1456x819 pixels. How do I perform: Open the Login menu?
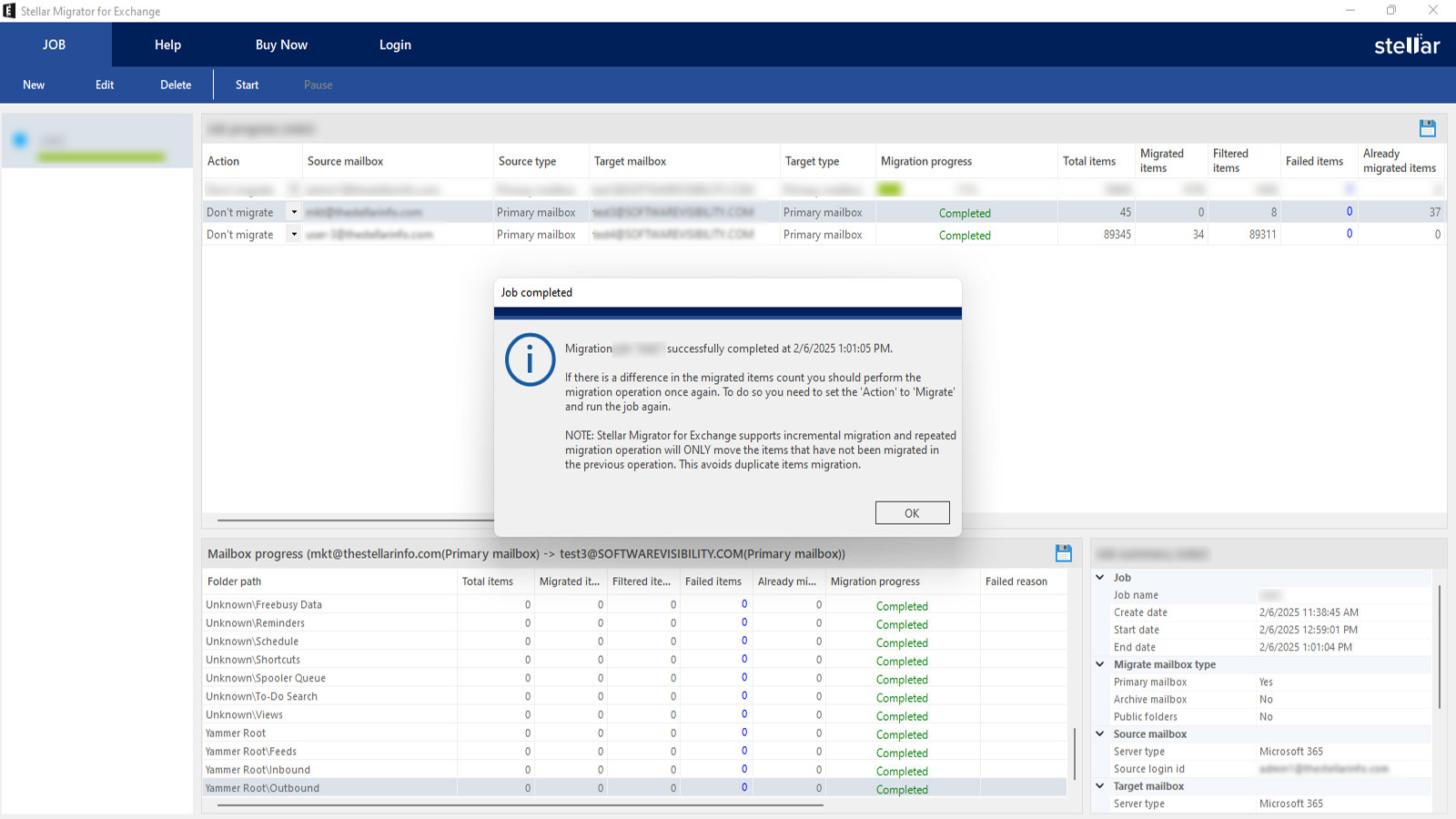[395, 45]
